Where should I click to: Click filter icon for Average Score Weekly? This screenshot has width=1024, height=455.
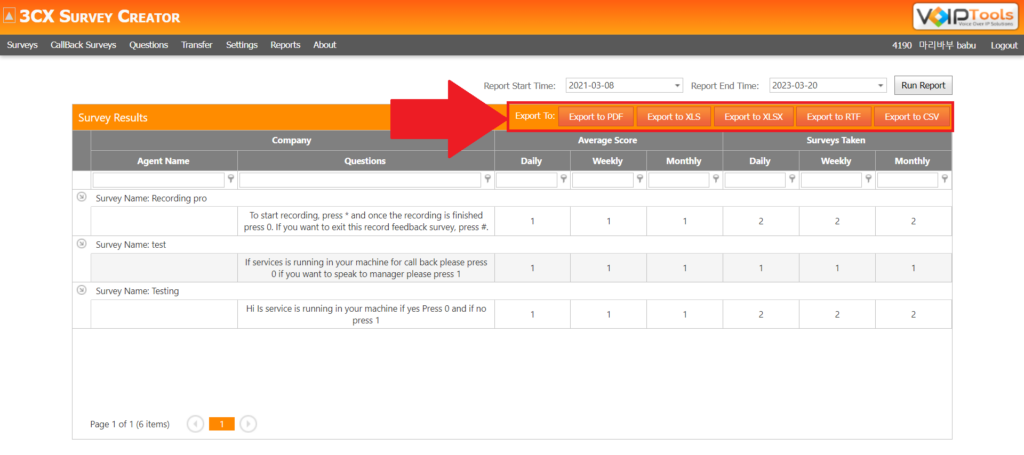tap(639, 180)
